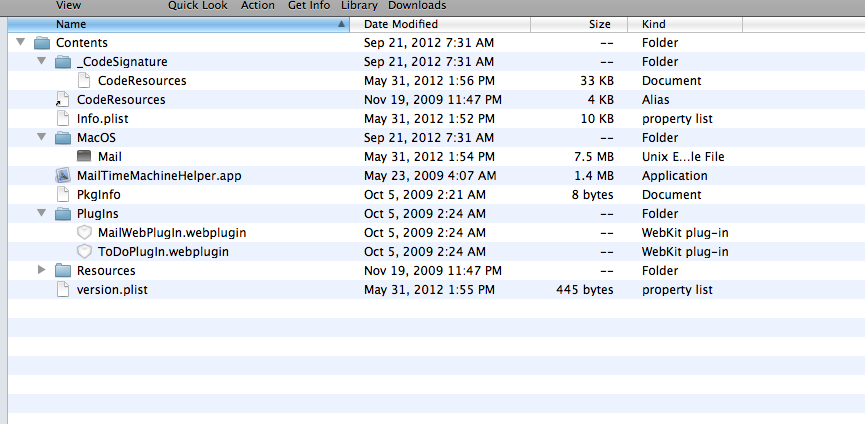Select the Info.plist file name
865x424 pixels.
click(103, 119)
